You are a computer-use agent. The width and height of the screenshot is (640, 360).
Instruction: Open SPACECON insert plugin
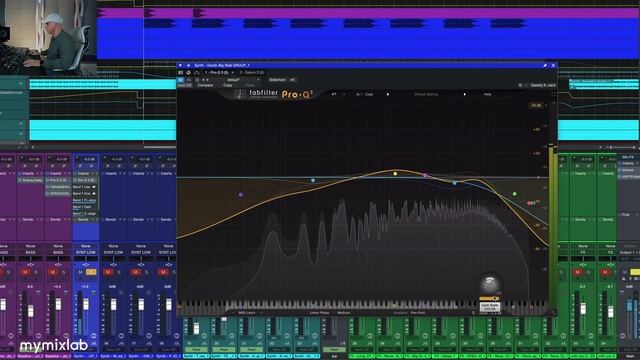click(59, 193)
